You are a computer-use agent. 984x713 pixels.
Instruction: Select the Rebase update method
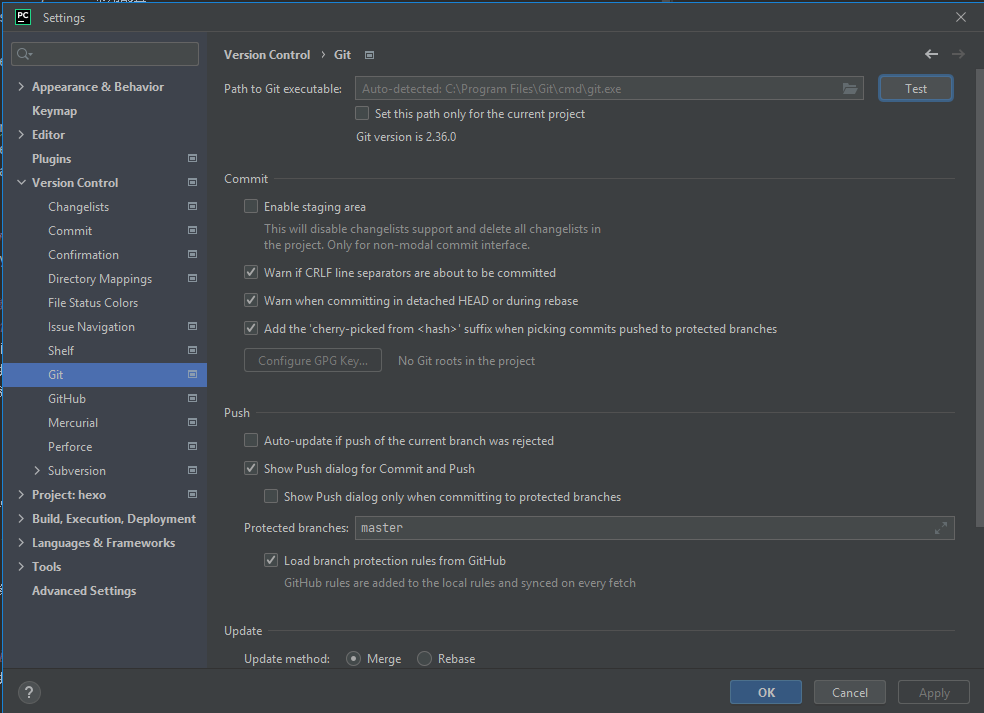click(x=424, y=658)
